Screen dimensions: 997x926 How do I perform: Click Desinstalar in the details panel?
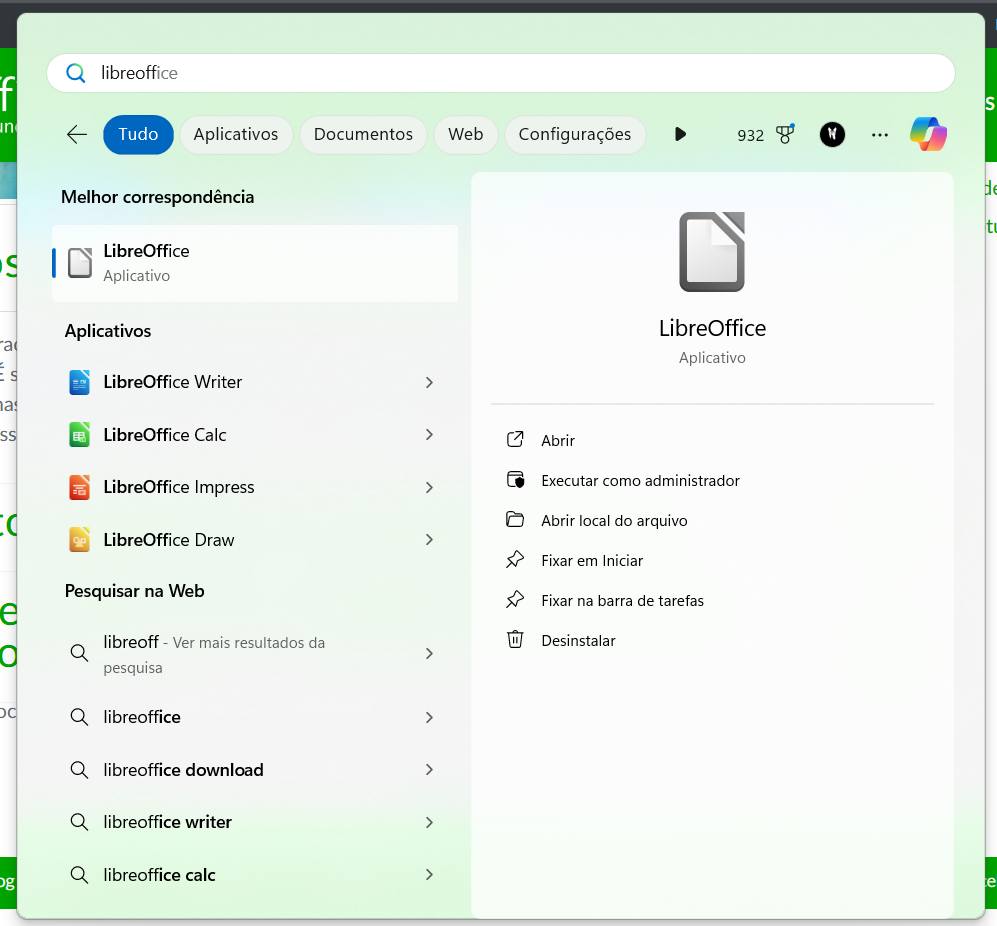tap(578, 641)
